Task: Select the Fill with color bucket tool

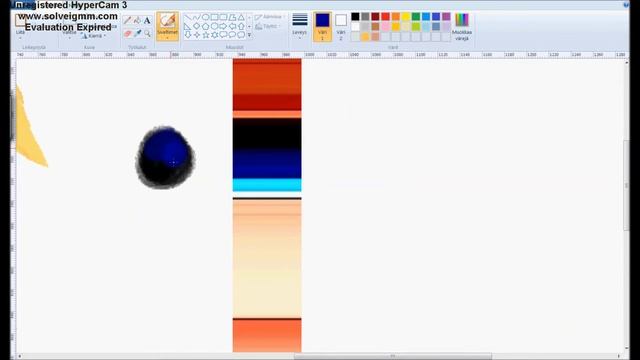Action: (137, 20)
